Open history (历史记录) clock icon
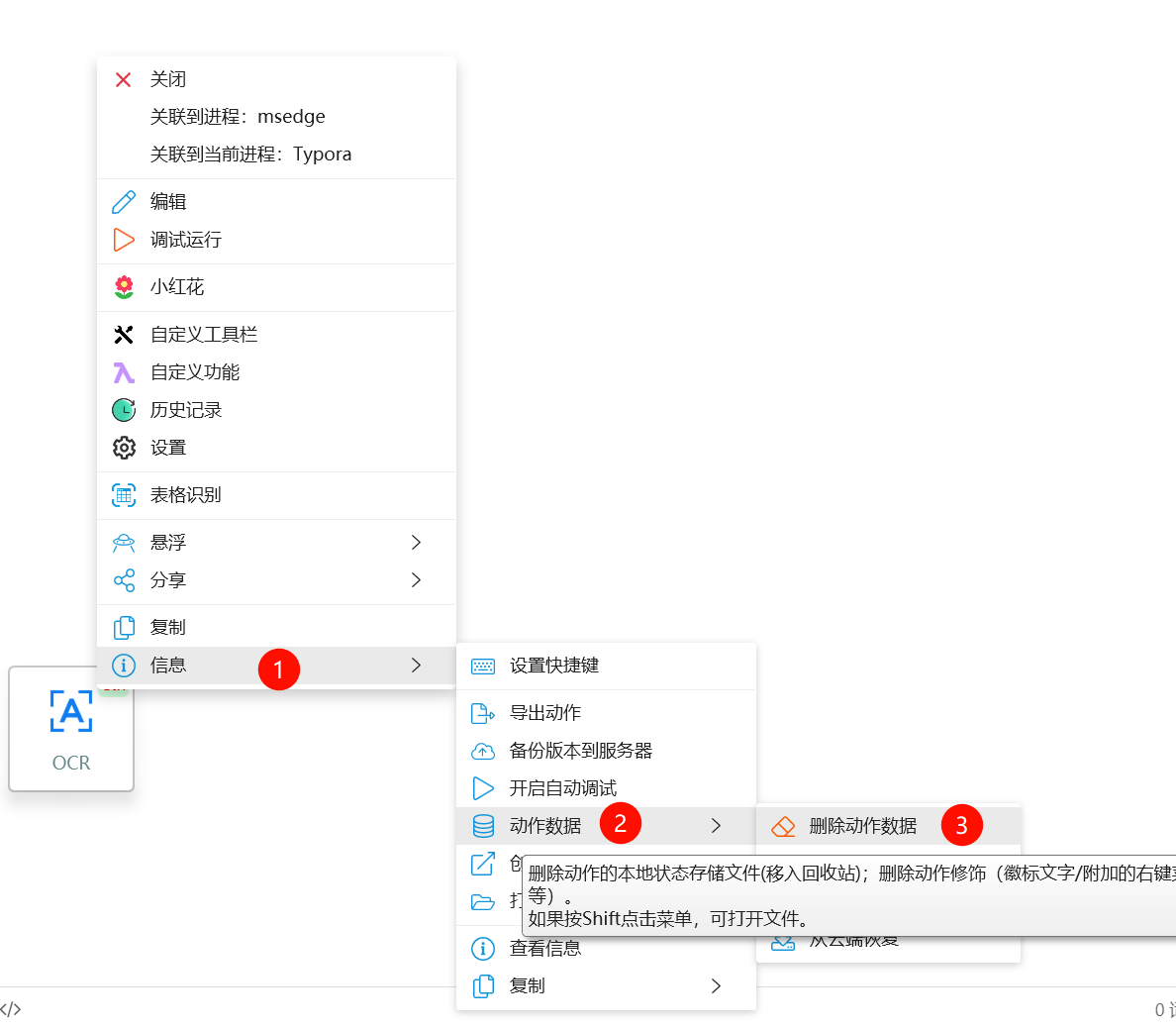Image resolution: width=1176 pixels, height=1029 pixels. coord(124,410)
